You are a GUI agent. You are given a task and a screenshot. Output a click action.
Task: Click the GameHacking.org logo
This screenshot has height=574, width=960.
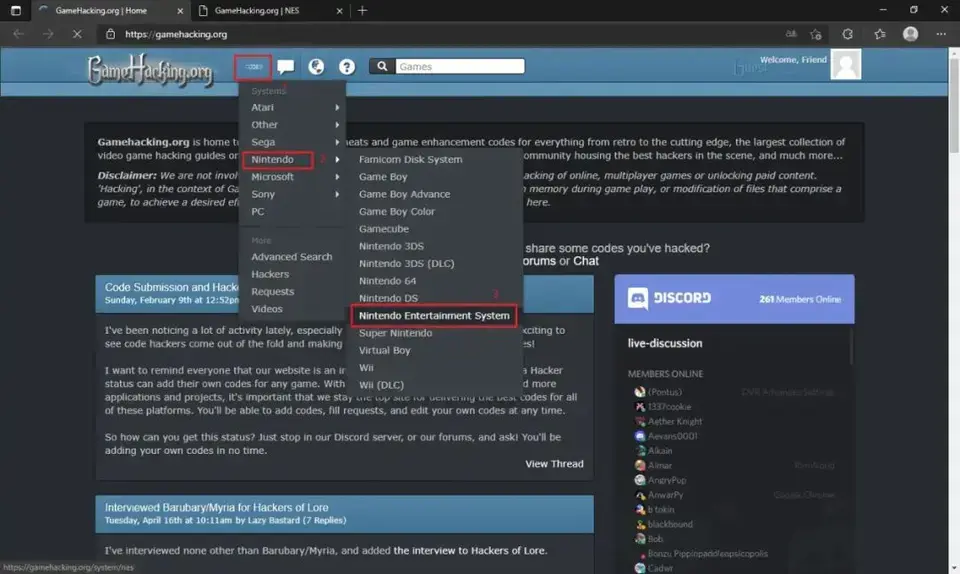point(149,69)
